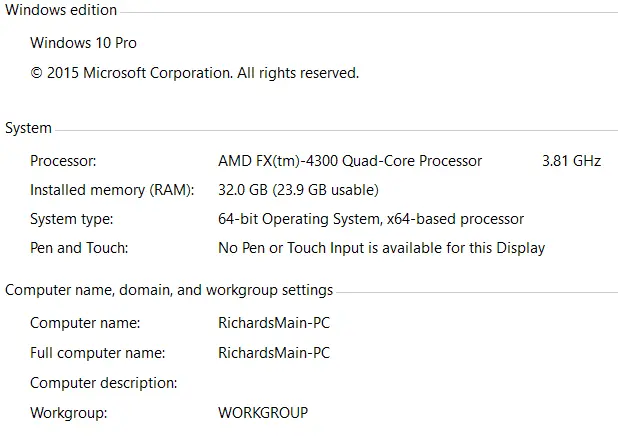Click the Processor label
618x437 pixels.
[x=63, y=160]
